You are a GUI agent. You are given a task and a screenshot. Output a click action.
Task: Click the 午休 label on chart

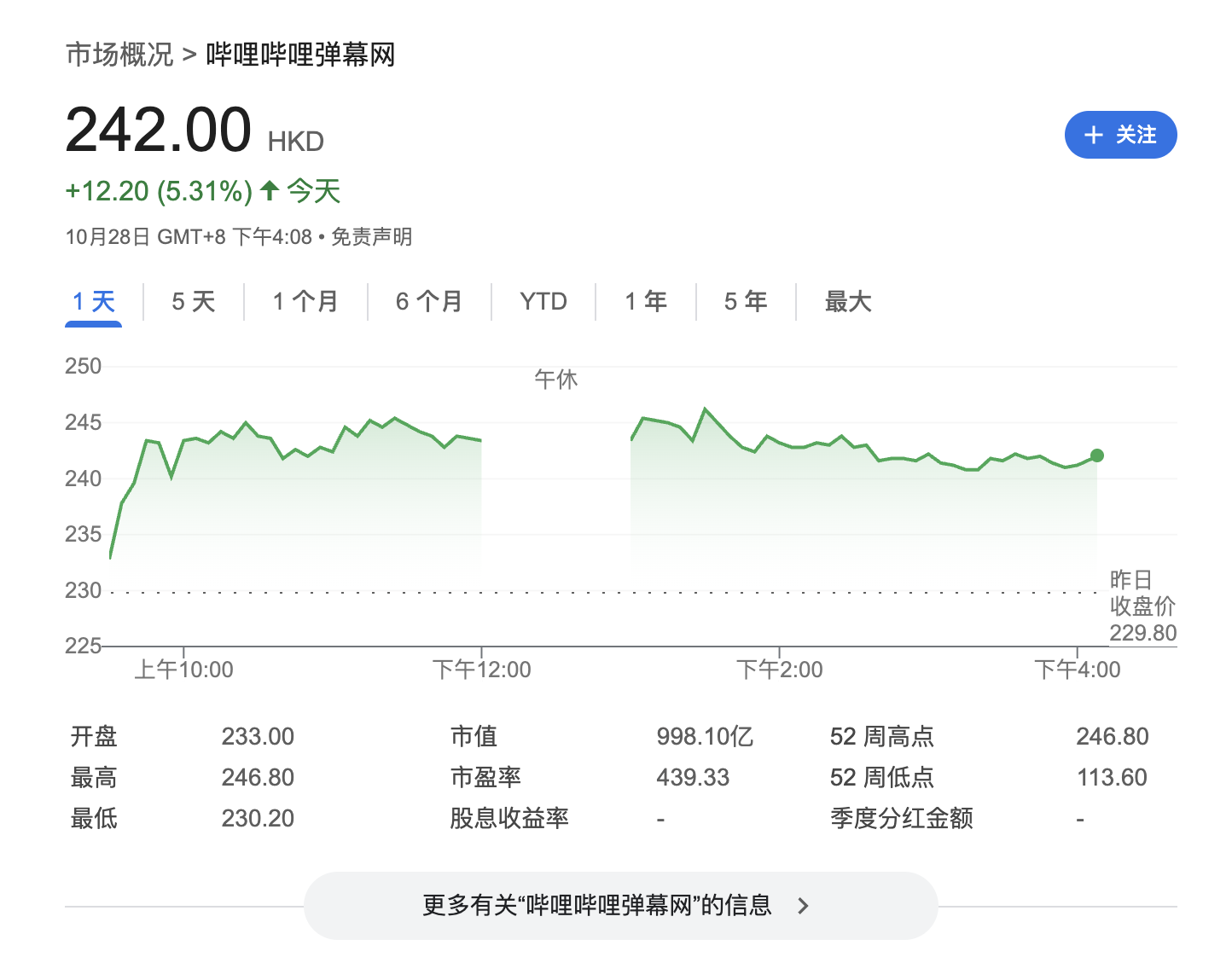[x=555, y=379]
